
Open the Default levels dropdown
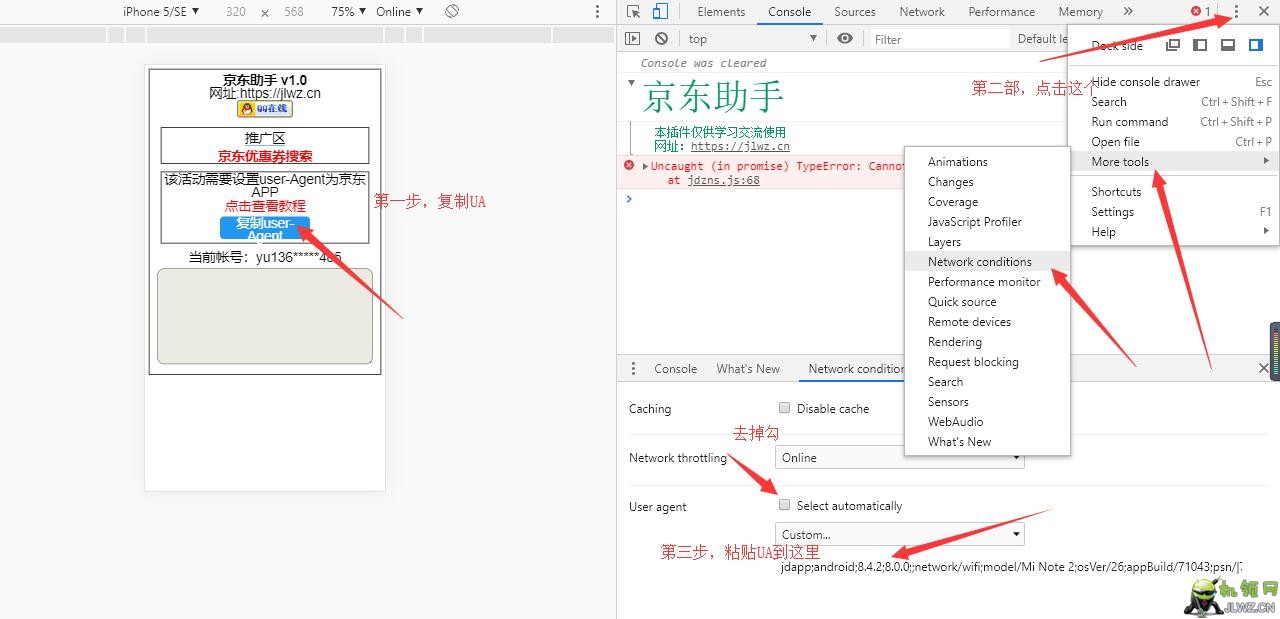coord(1041,39)
